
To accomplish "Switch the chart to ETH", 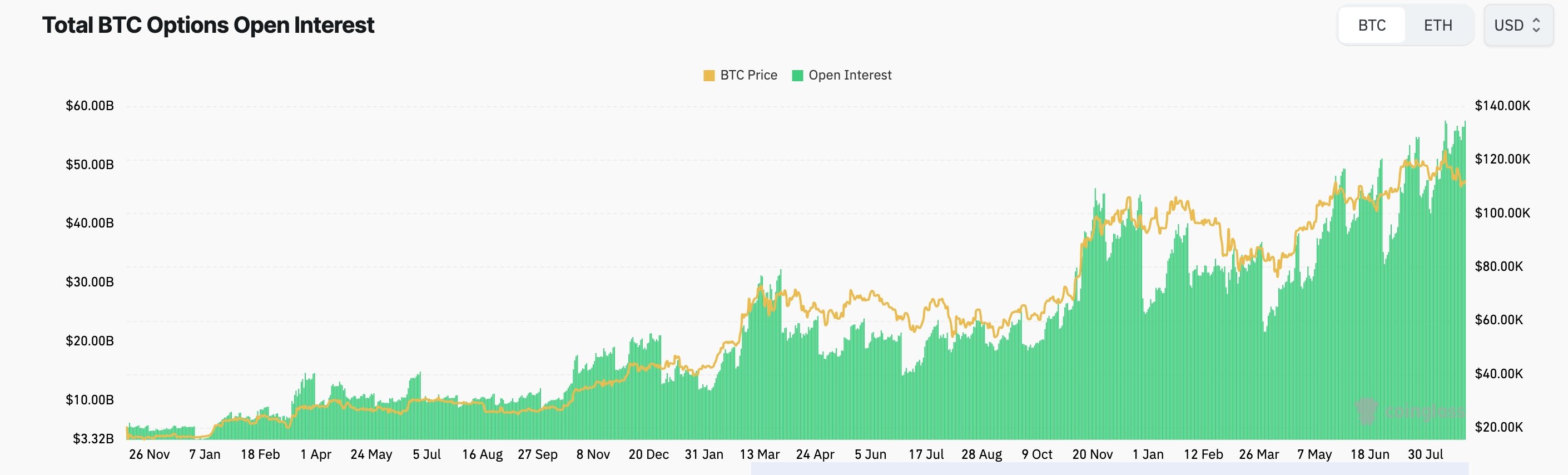I will pos(1438,25).
